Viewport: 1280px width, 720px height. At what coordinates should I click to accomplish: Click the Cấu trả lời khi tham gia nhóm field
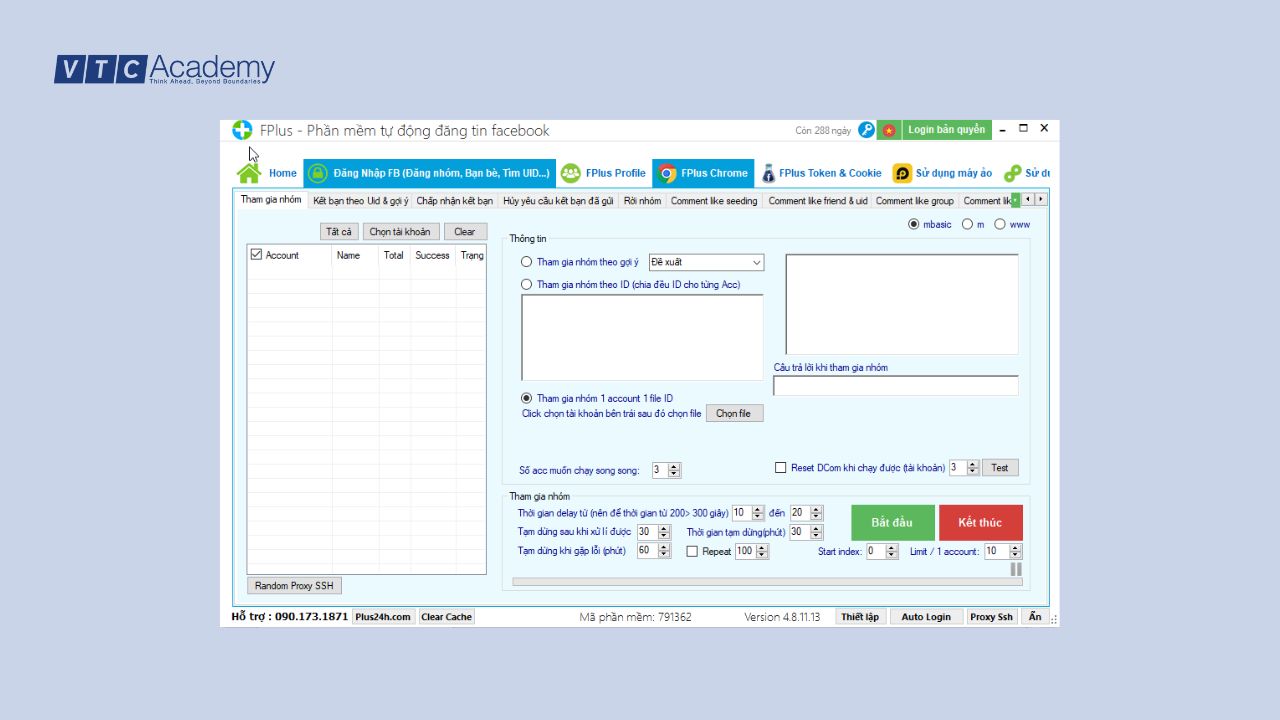[x=895, y=386]
